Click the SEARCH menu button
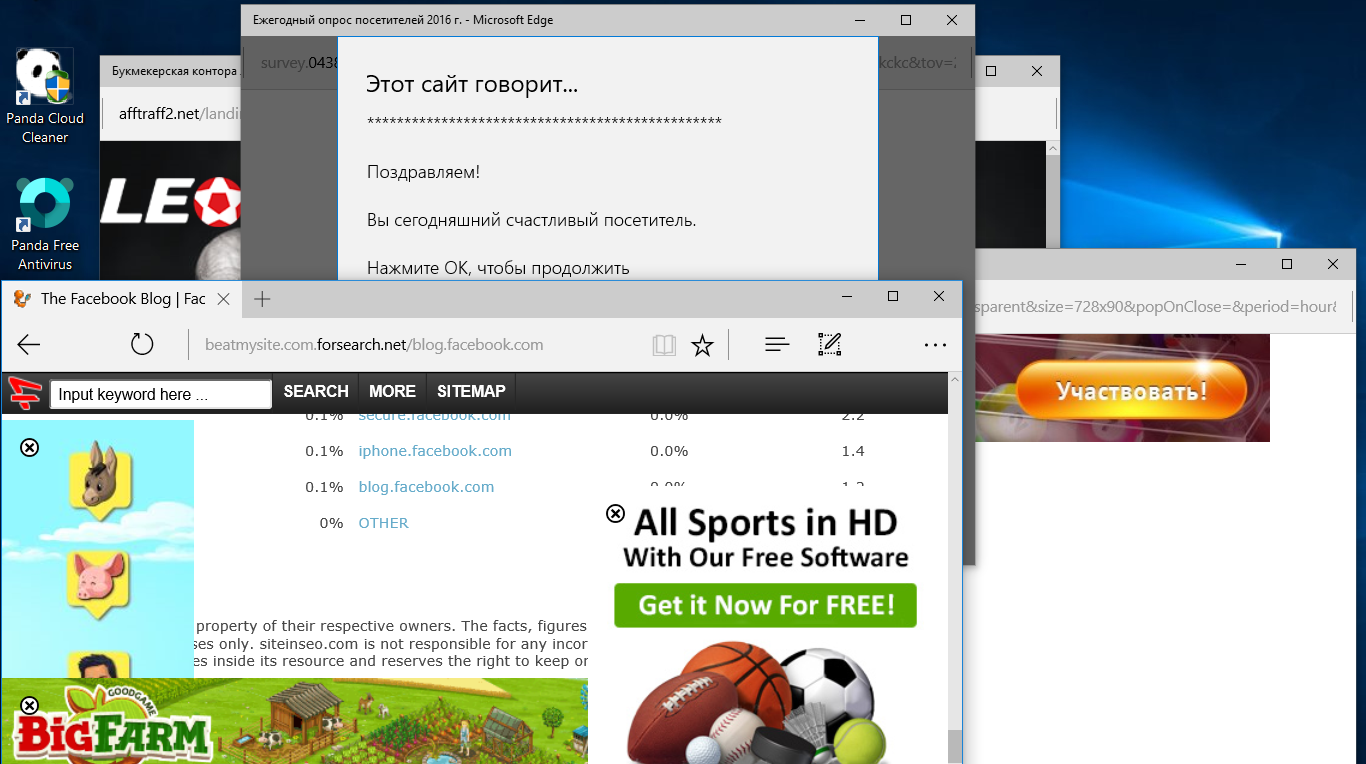Image resolution: width=1366 pixels, height=764 pixels. [316, 391]
